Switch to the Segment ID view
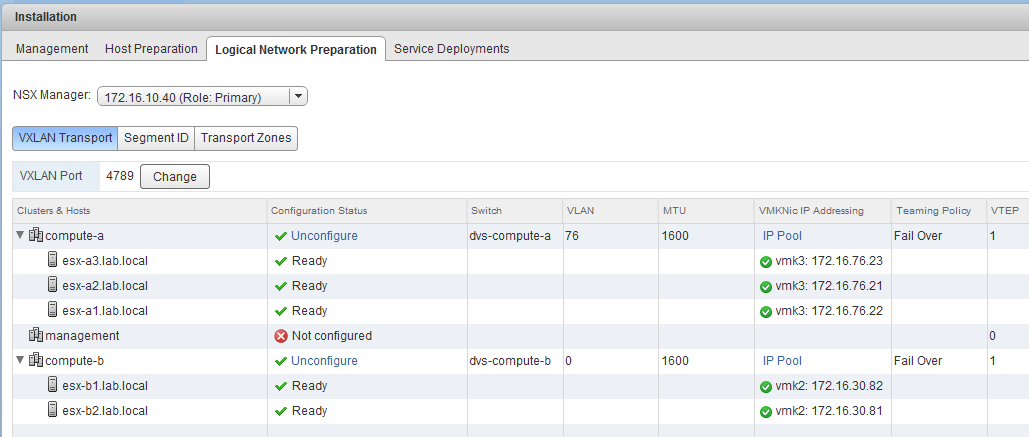Screen dimensions: 1029x437 155,138
